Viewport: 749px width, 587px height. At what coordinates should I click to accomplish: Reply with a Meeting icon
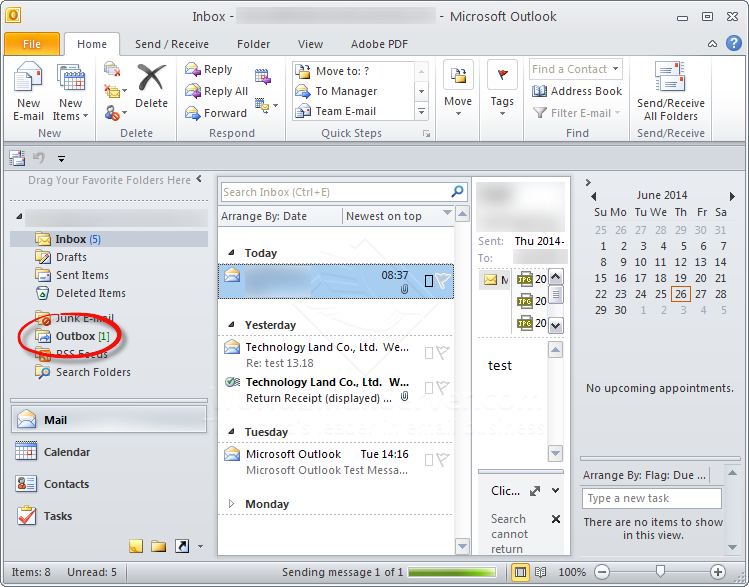[x=262, y=76]
